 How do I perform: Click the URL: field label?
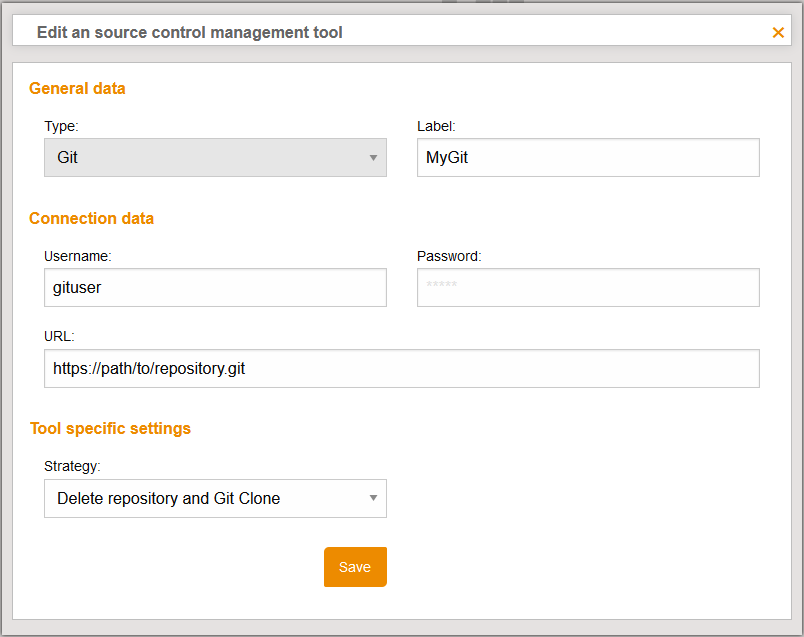click(x=59, y=336)
